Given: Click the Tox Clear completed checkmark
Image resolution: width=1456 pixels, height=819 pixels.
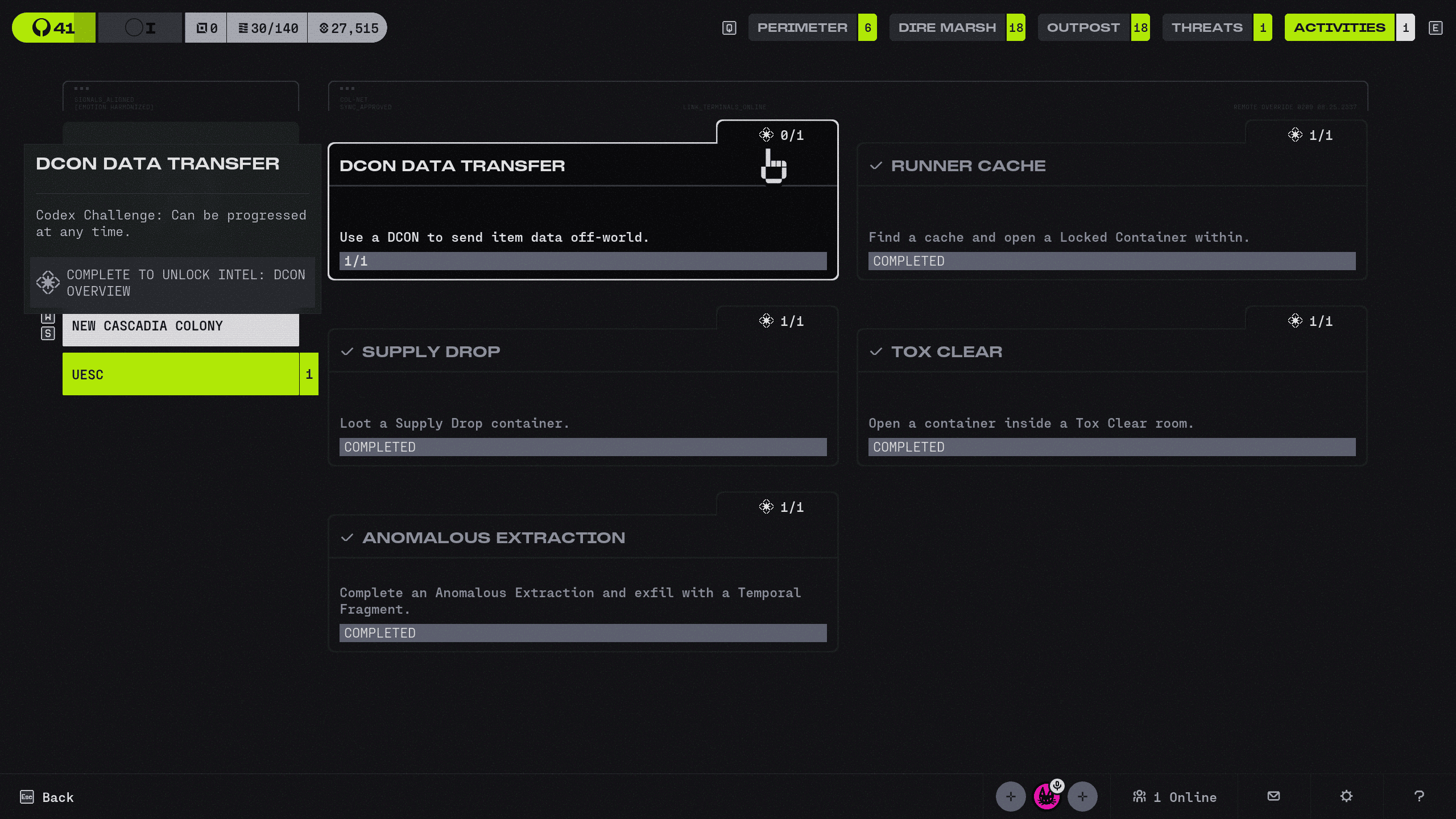Looking at the screenshot, I should coord(876,351).
